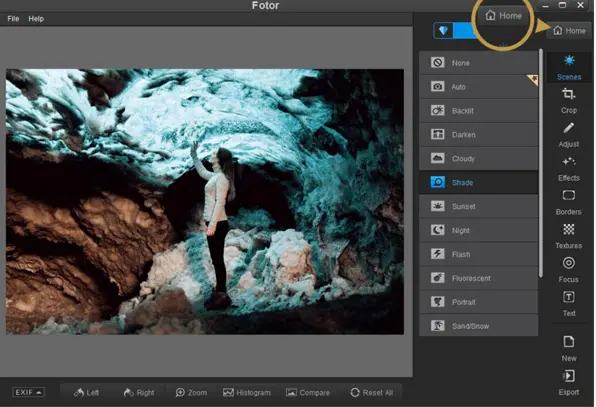596x407 pixels.
Task: Open the Crop tool in sidebar
Action: (x=569, y=101)
